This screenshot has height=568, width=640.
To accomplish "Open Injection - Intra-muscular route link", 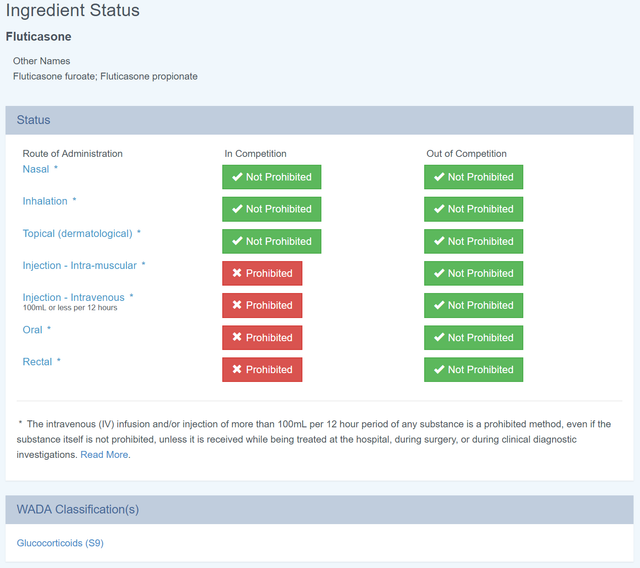I will (80, 265).
